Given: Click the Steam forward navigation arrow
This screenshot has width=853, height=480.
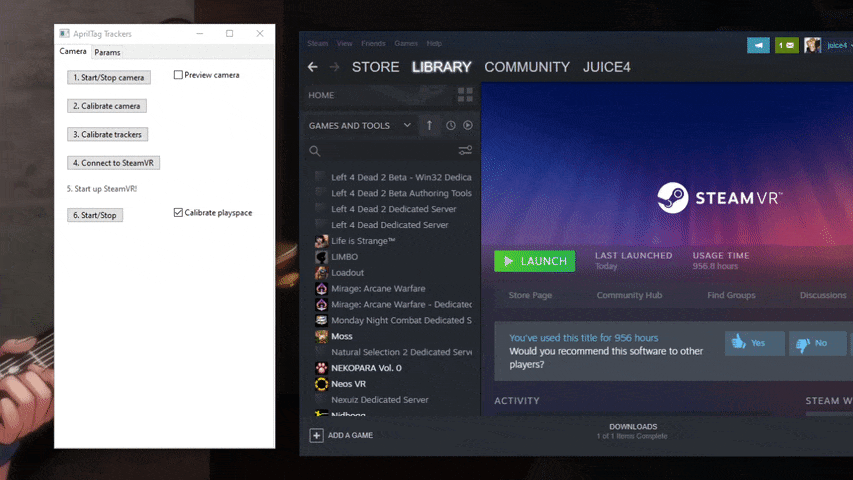Looking at the screenshot, I should tap(334, 67).
